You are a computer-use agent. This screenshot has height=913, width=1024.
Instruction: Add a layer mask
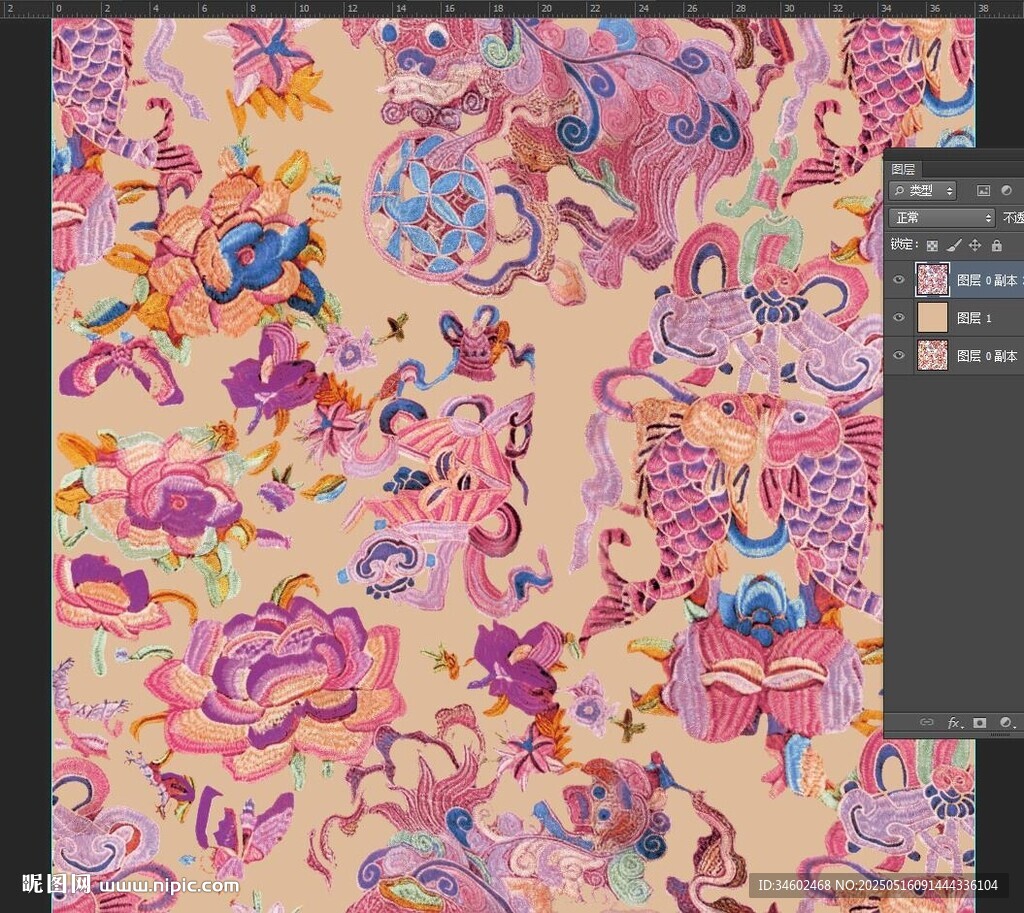pos(980,722)
